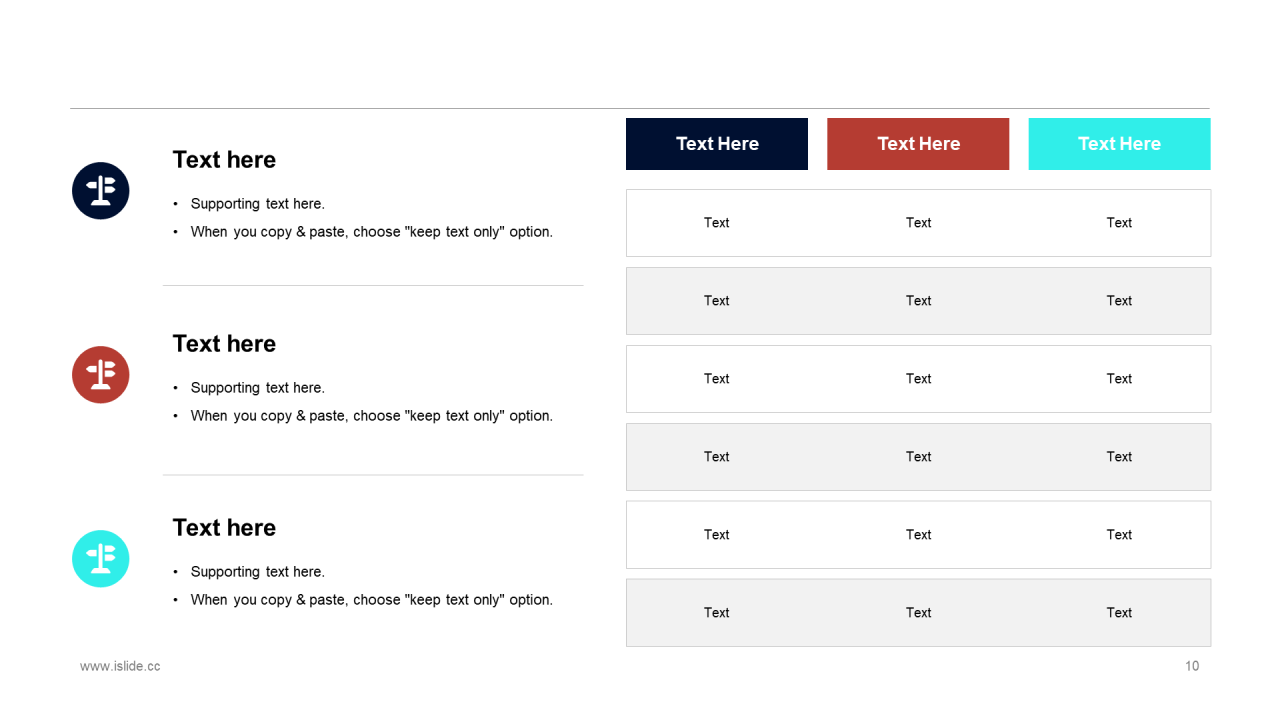Click last row's 'Text' cell under cyan column
The height and width of the screenshot is (720, 1280).
click(x=1119, y=613)
